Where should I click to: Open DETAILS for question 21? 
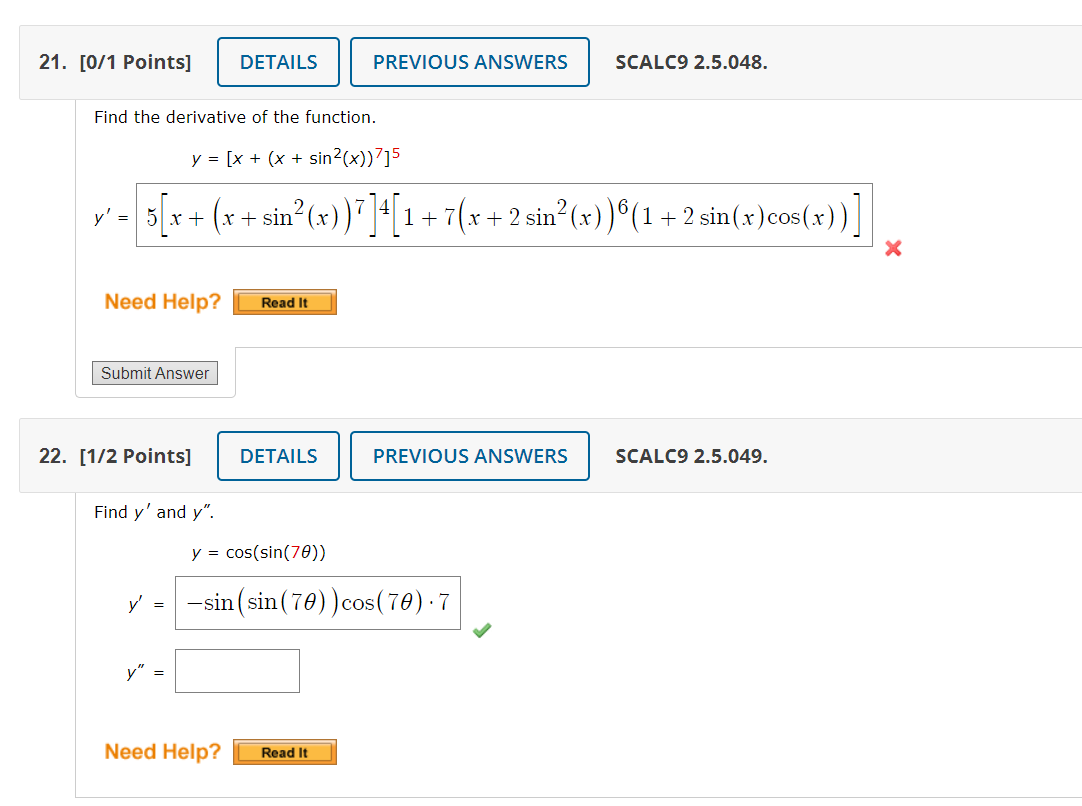pos(278,61)
